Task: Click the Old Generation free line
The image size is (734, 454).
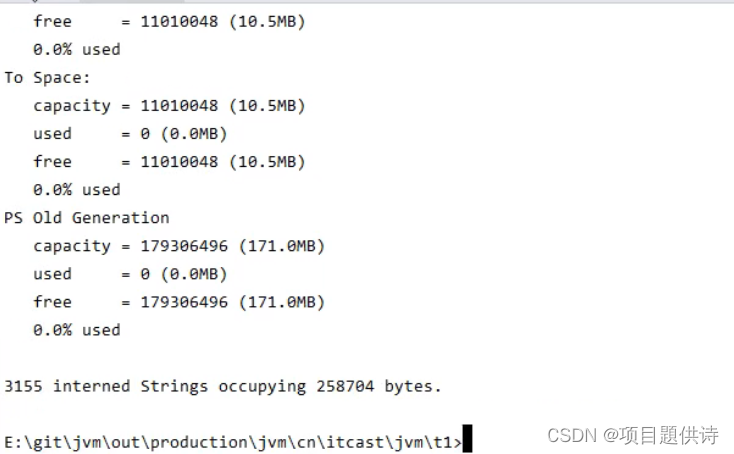Action: [179, 301]
